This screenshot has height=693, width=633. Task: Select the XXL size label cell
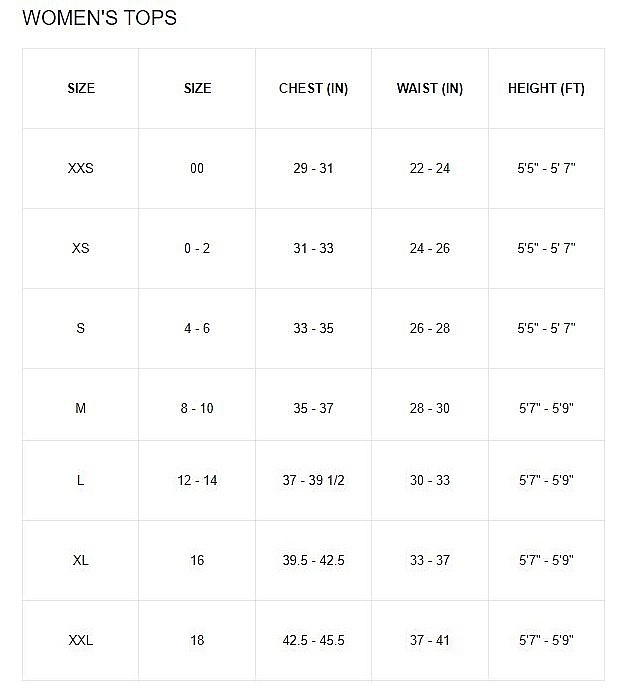click(x=81, y=640)
